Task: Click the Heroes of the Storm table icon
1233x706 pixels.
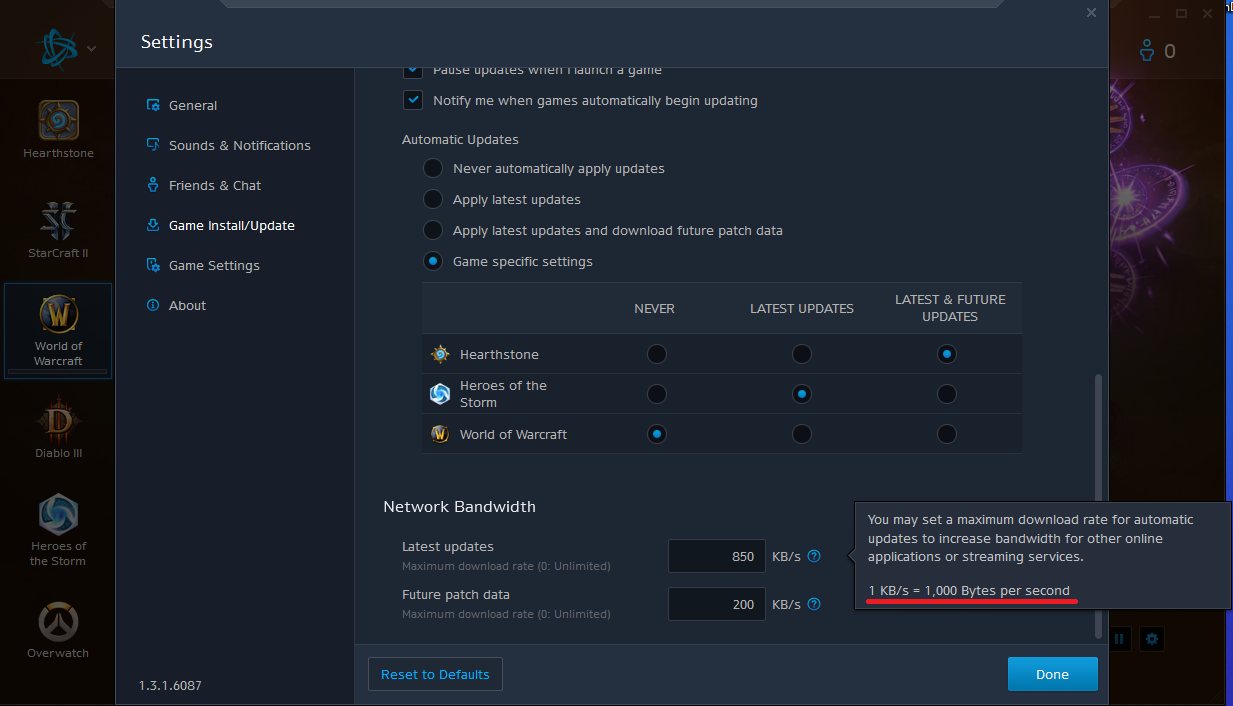Action: click(440, 394)
